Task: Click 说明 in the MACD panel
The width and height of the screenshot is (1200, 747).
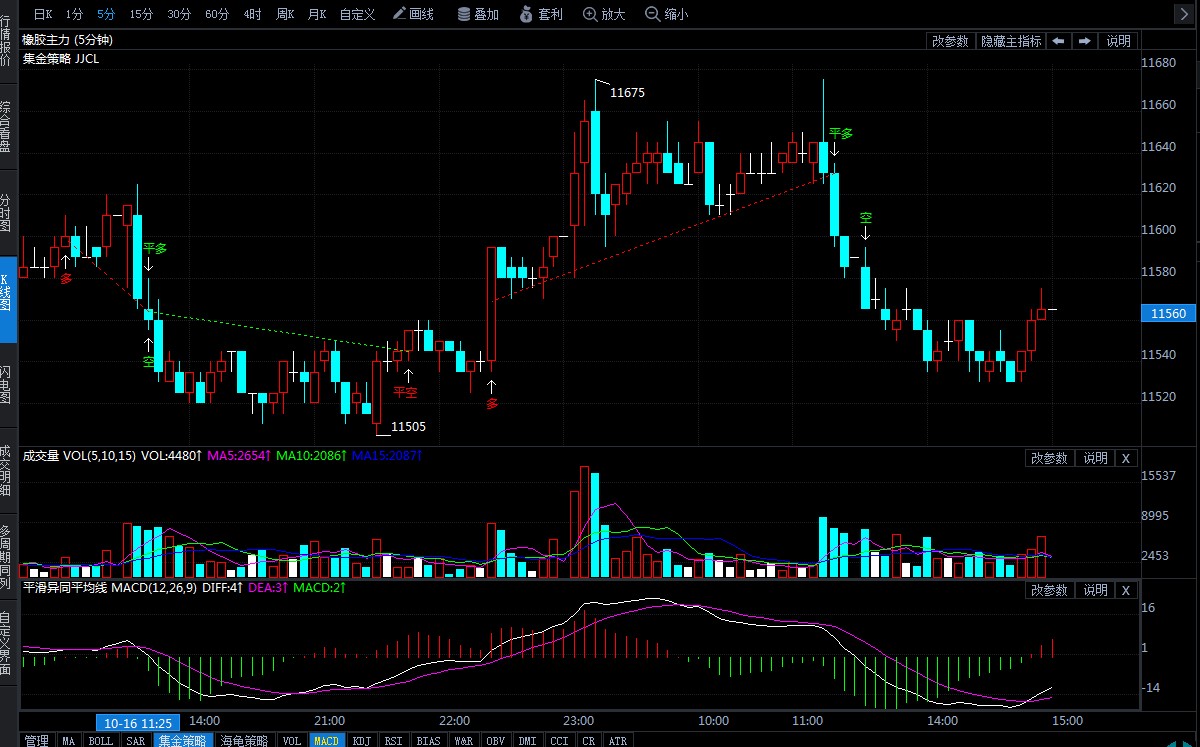Action: coord(1095,591)
